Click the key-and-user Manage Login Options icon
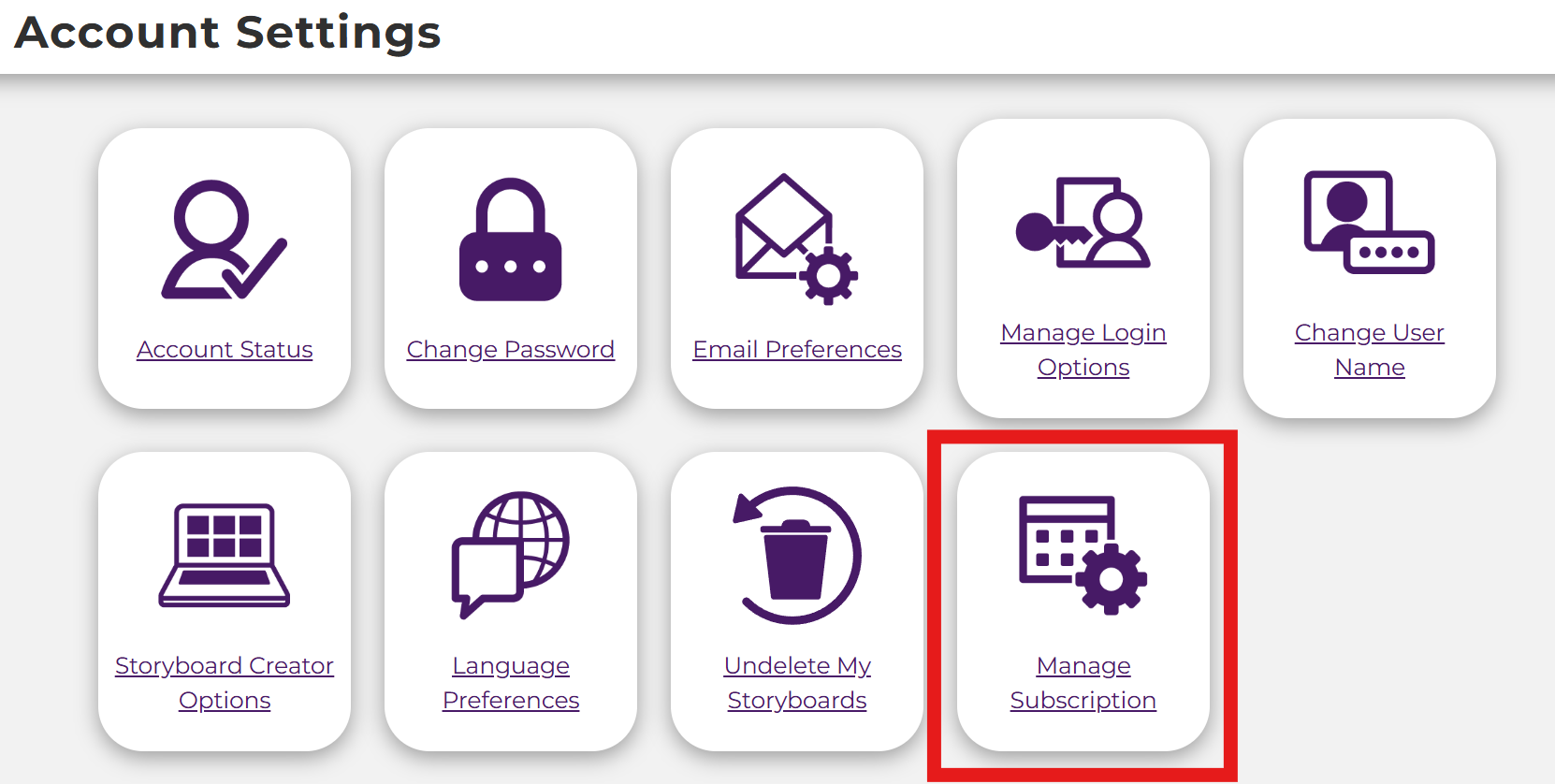 [x=1083, y=224]
